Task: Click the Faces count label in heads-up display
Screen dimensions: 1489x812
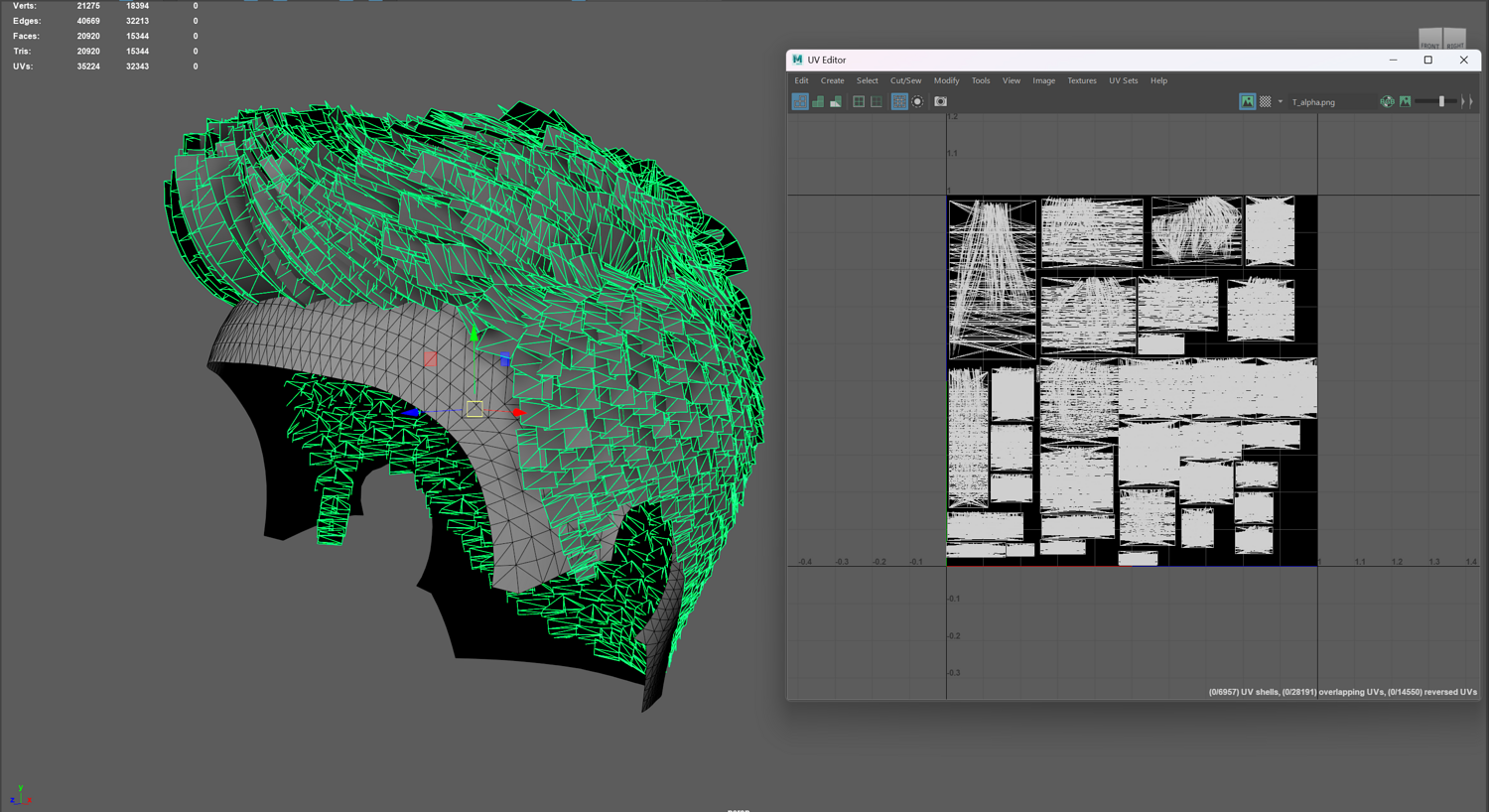Action: (x=26, y=36)
